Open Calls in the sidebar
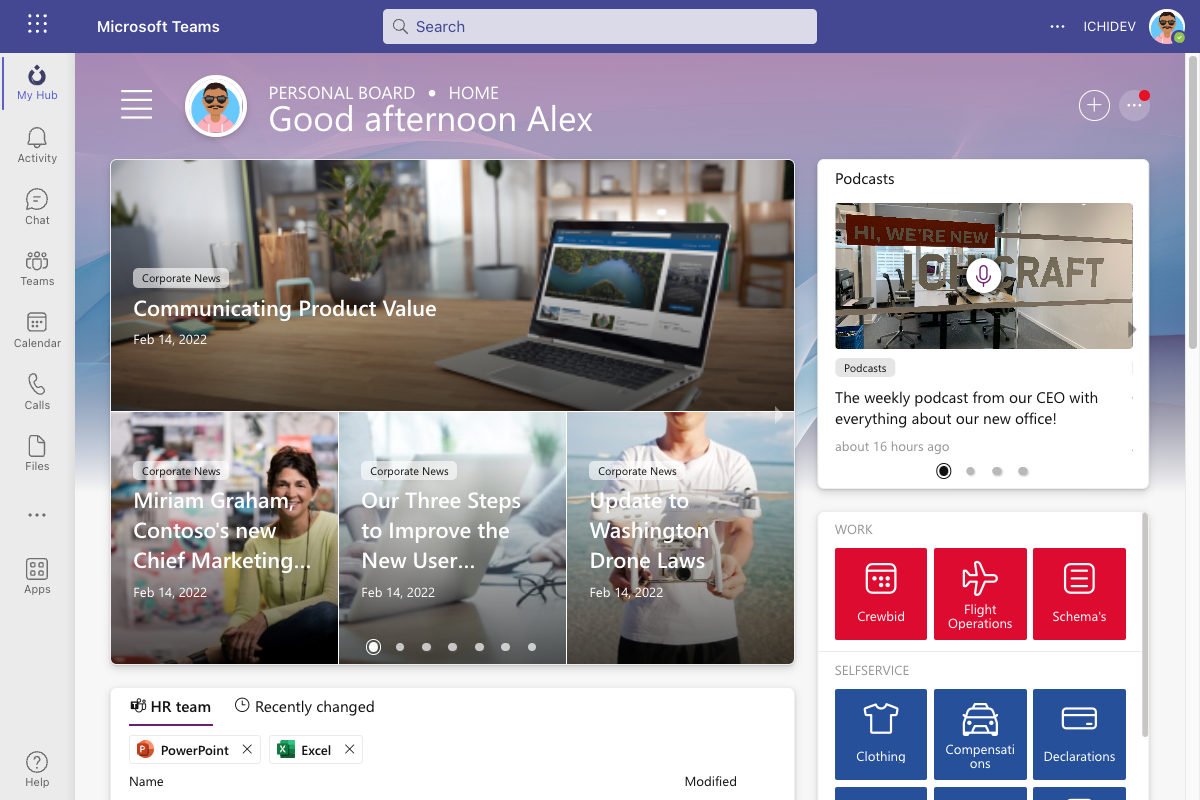This screenshot has width=1200, height=800. 37,392
